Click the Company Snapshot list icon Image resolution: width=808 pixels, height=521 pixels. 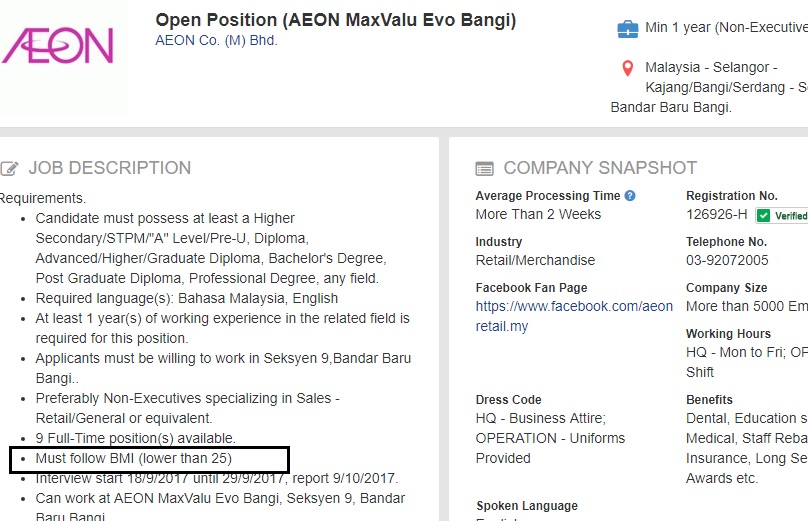pos(484,169)
